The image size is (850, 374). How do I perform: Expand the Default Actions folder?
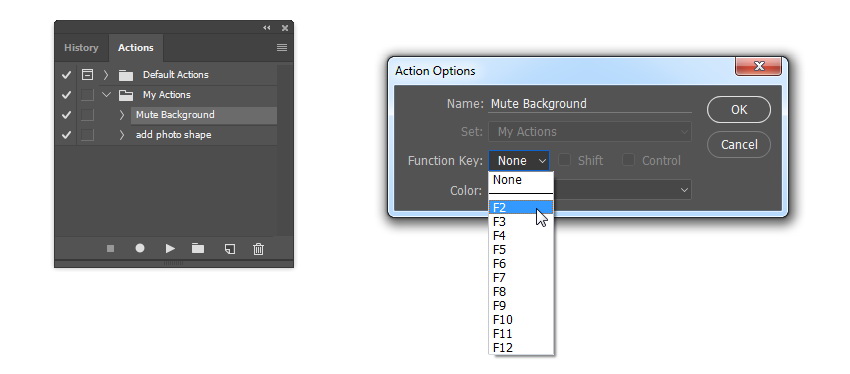106,75
